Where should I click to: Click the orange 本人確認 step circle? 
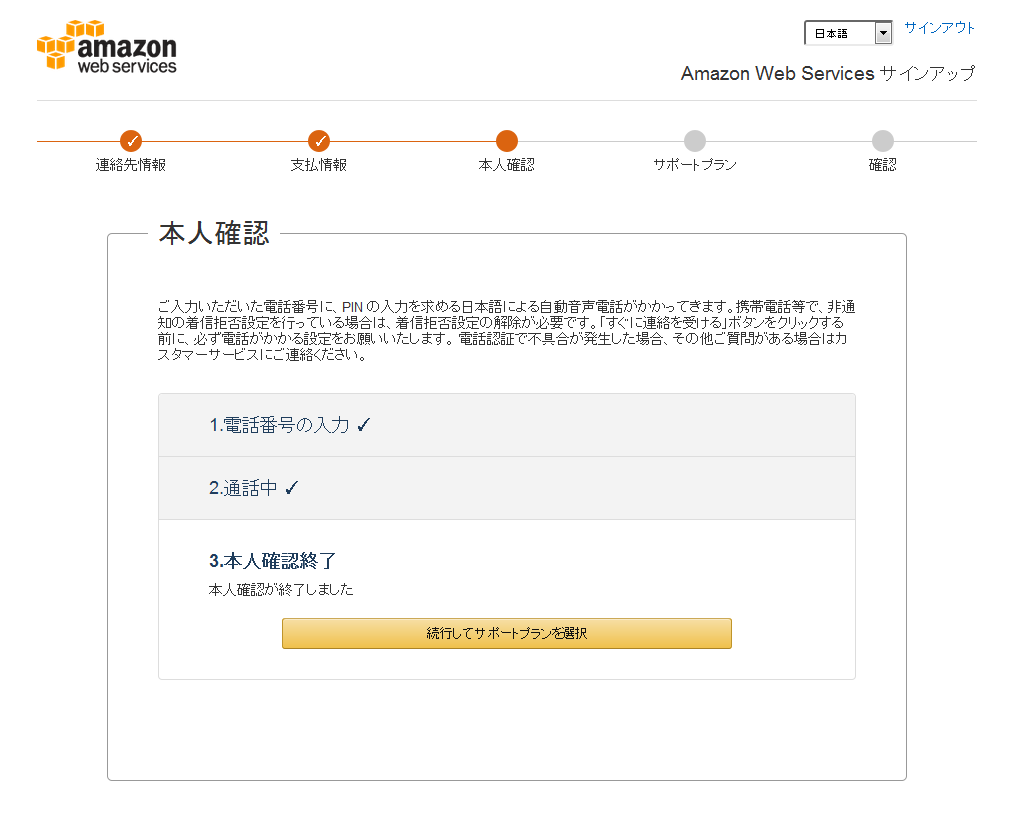[x=506, y=141]
